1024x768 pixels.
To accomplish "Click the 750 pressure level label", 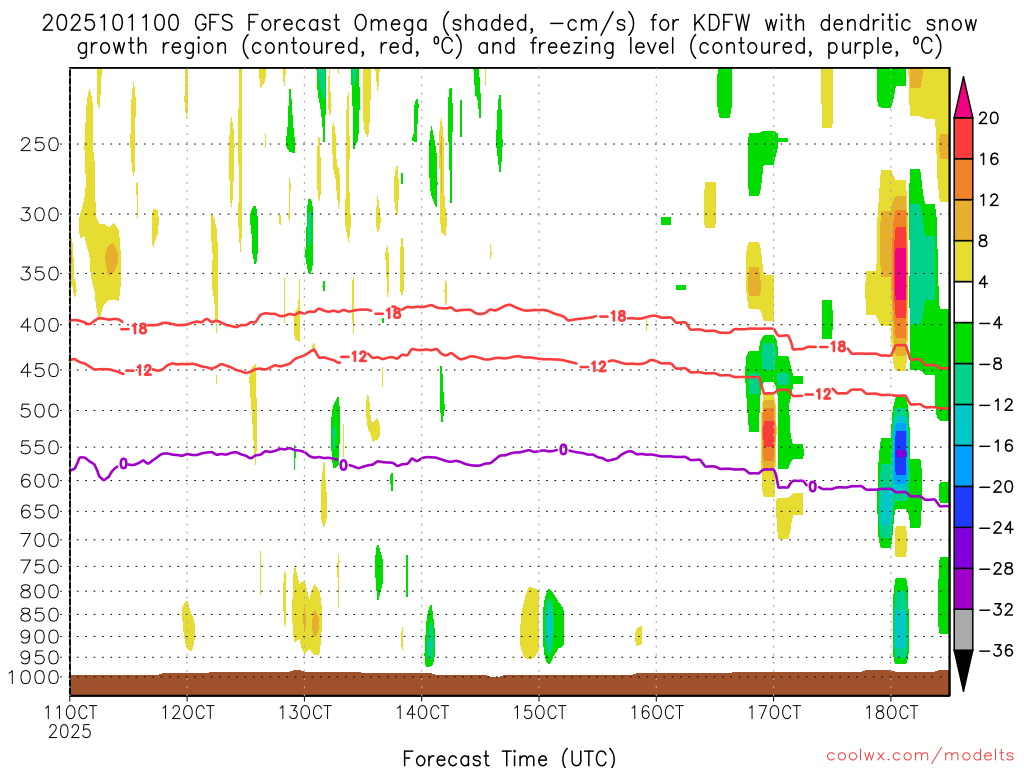I will [40, 566].
